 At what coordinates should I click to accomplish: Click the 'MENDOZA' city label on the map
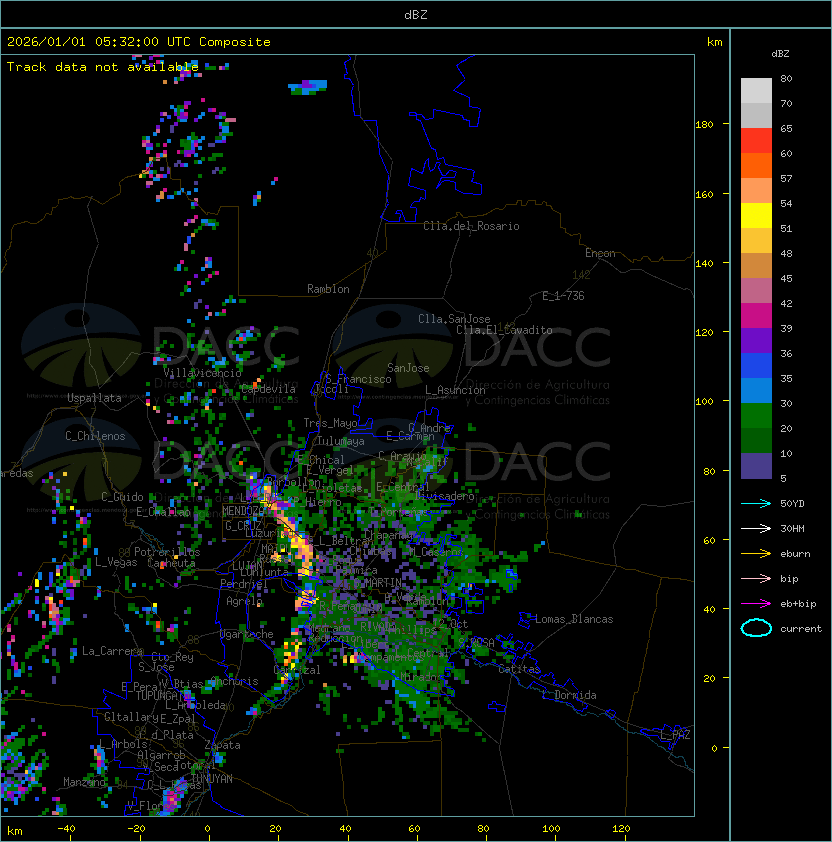[244, 510]
